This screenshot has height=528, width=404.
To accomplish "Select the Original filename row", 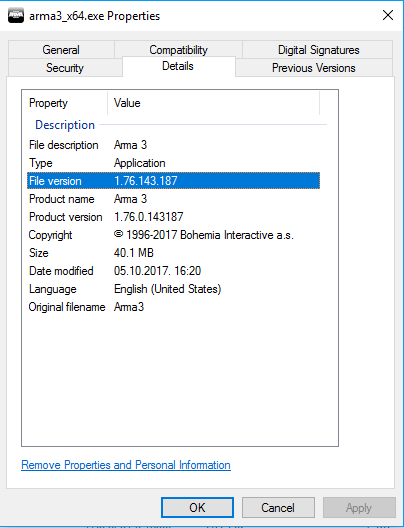I will point(173,307).
